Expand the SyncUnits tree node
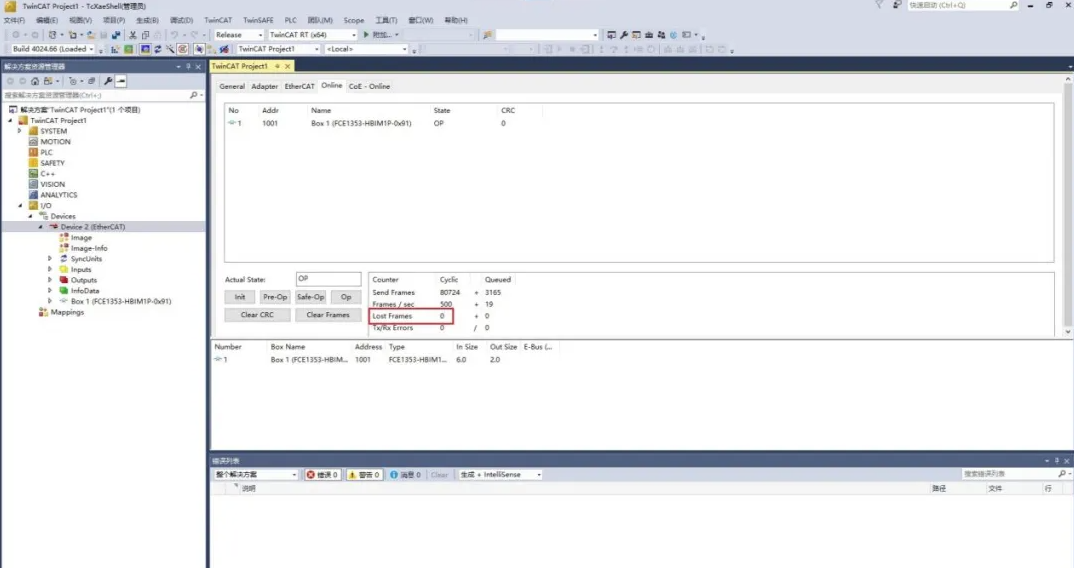Screen dimensions: 1074x568 point(49,259)
